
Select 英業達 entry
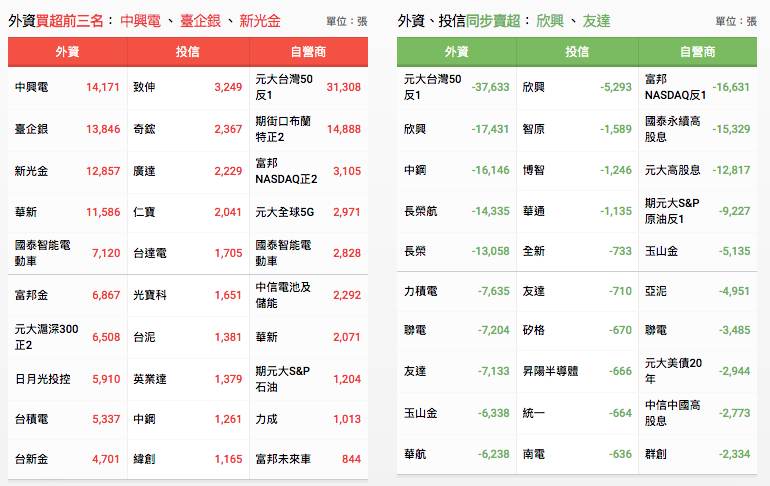pos(150,379)
